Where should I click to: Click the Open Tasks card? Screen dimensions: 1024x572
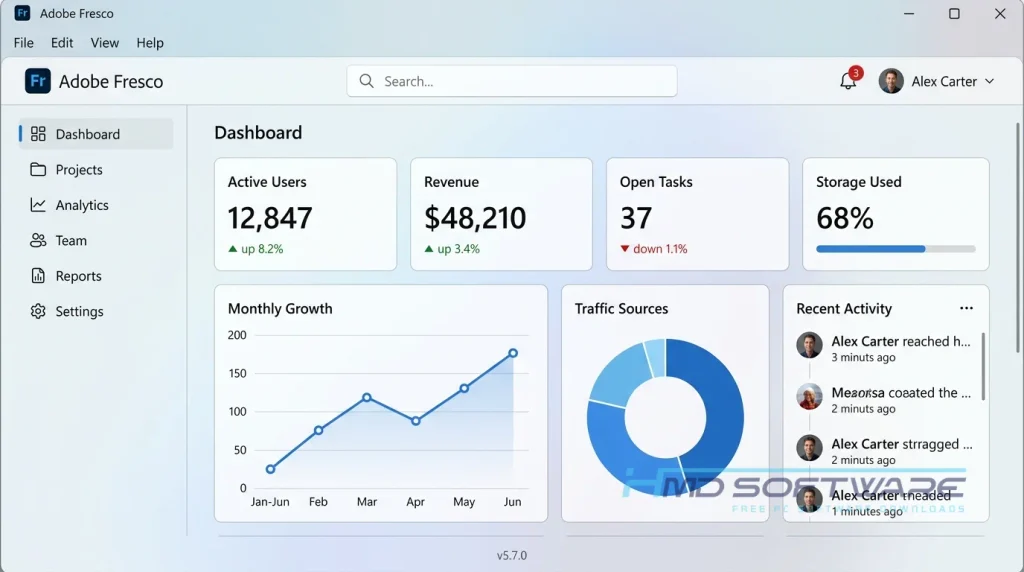(x=697, y=214)
